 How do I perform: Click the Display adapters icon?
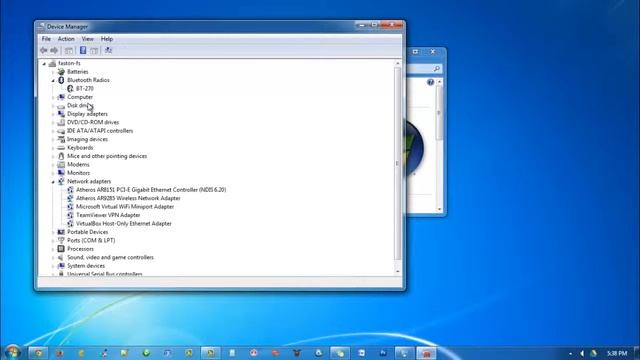61,114
